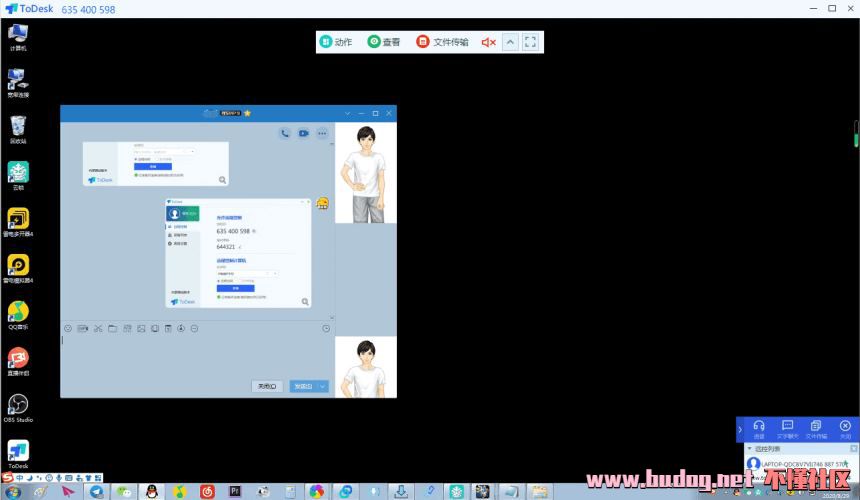860x500 pixels.
Task: Click the vertical scrollbar at right edge of remote view
Action: (x=856, y=134)
